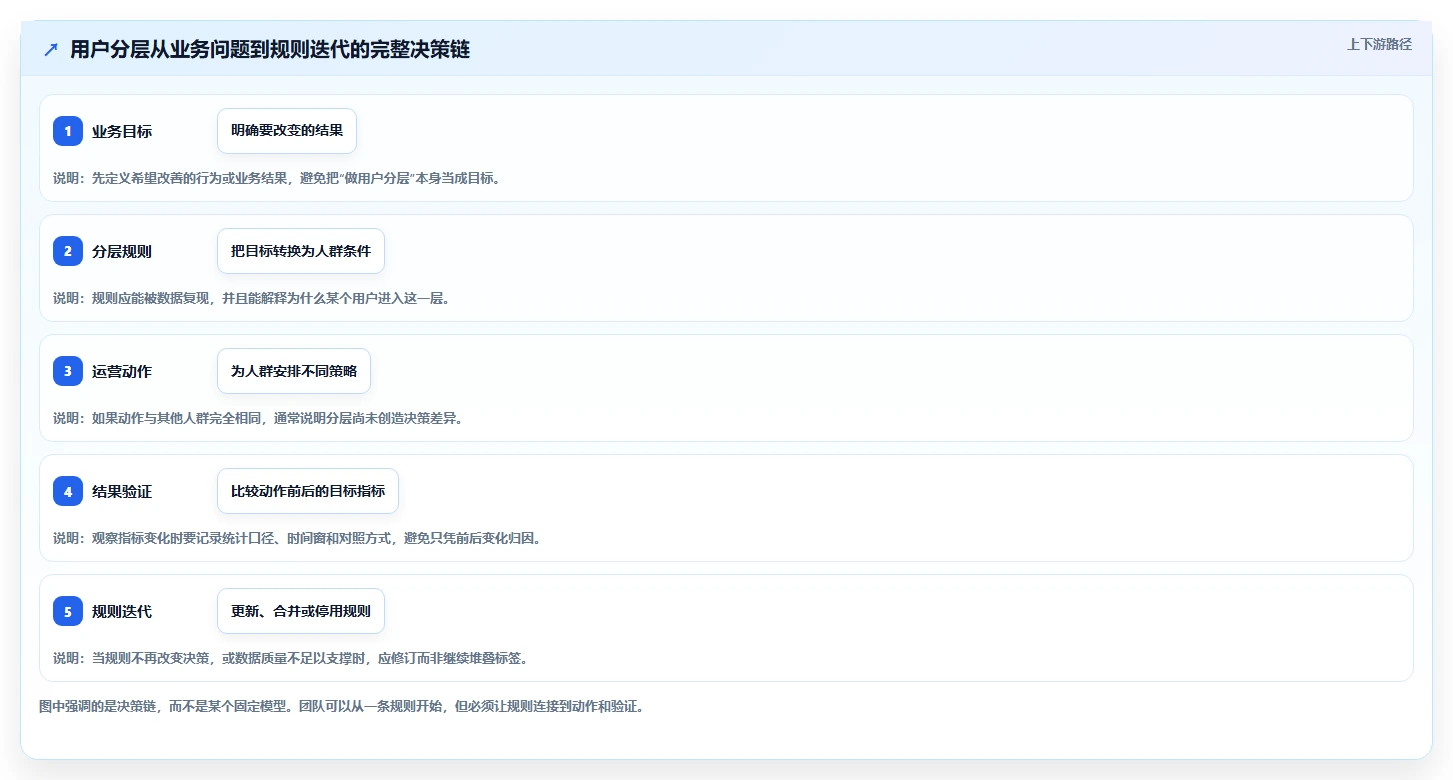Click the title 用户分层从业务问题到规则迭代的完整决策链
Viewport: 1453px width, 780px height.
coord(270,50)
